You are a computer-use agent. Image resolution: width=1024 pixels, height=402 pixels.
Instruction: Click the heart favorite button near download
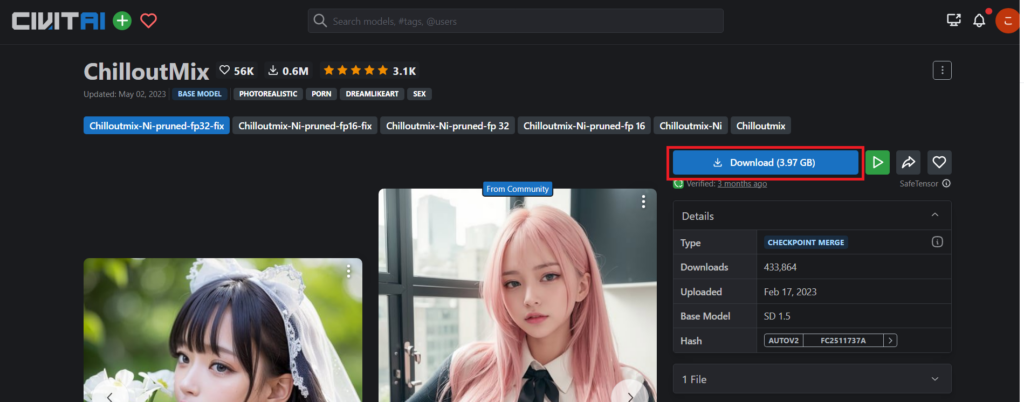point(939,162)
